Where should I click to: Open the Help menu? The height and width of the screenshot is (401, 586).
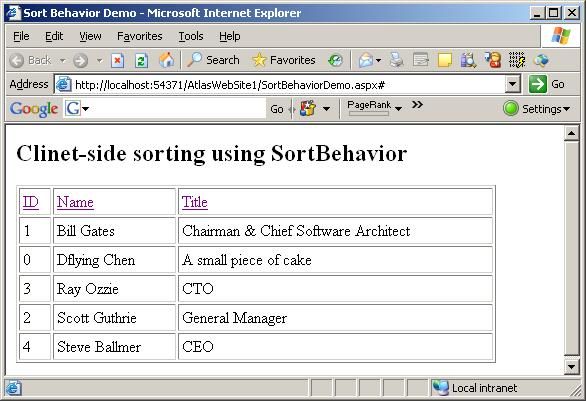229,36
